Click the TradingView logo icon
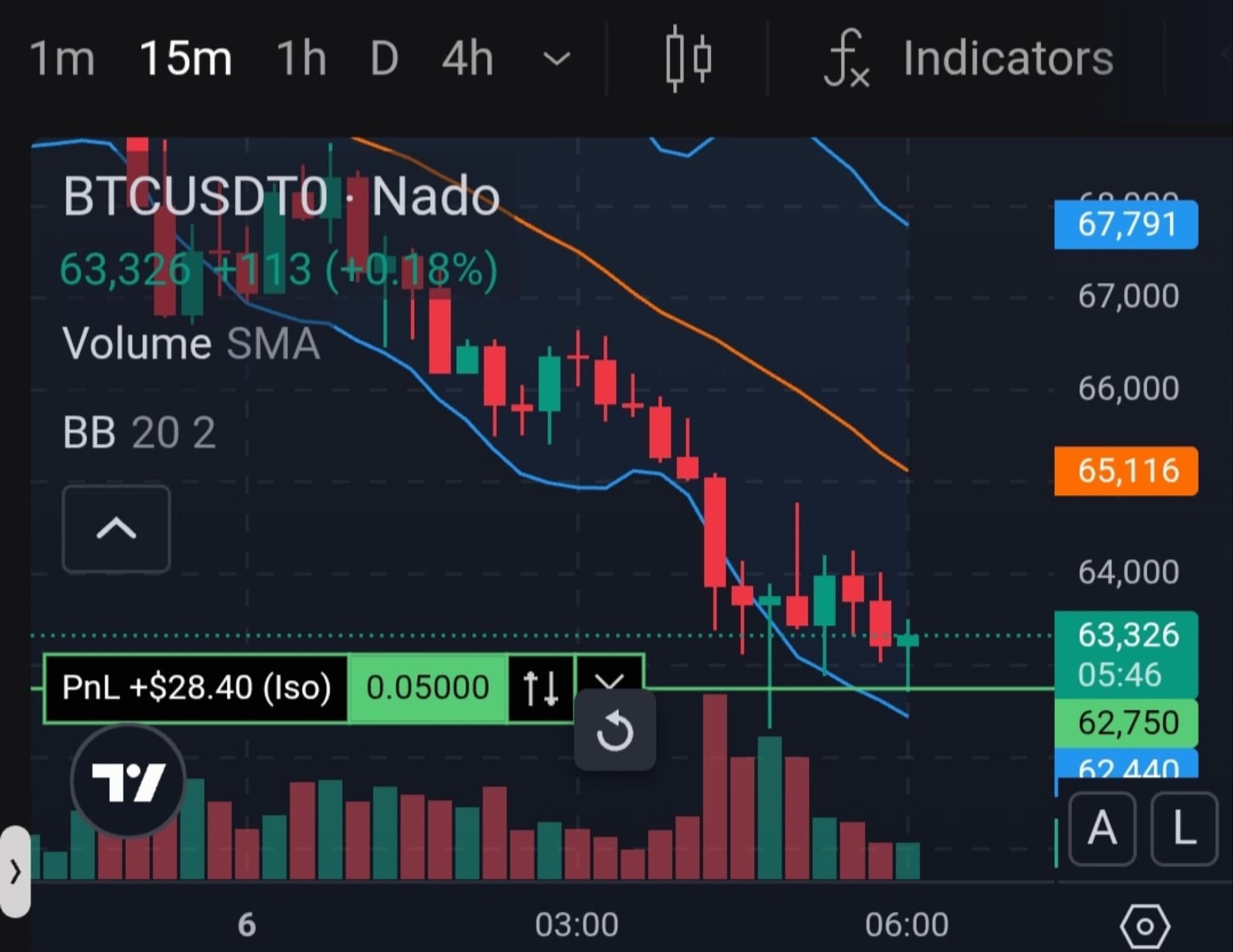 pos(128,781)
